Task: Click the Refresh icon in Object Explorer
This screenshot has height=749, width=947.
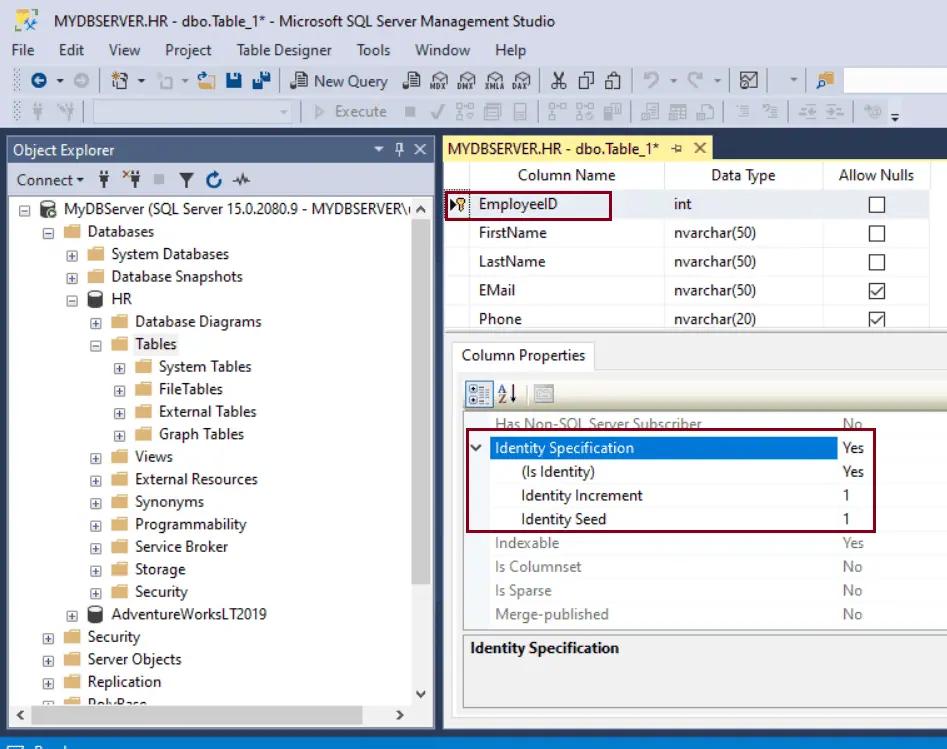Action: click(213, 180)
